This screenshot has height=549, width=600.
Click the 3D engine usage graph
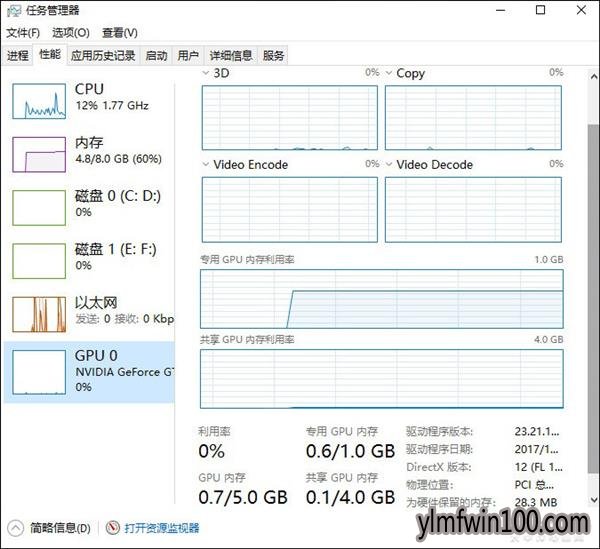(x=290, y=118)
